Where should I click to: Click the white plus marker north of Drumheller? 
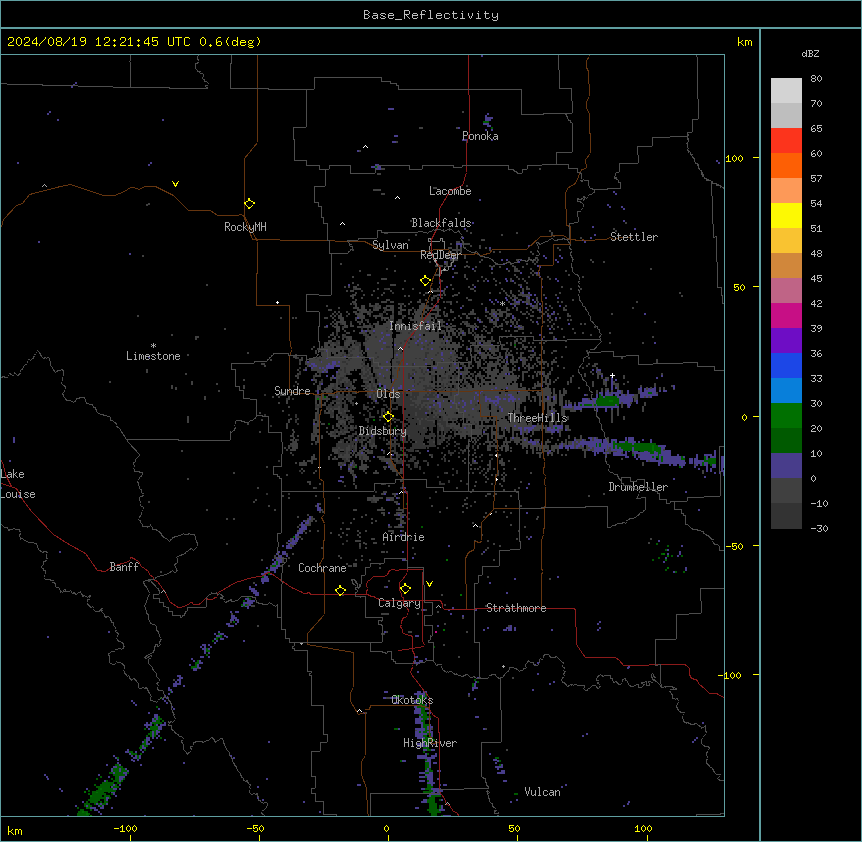[612, 375]
